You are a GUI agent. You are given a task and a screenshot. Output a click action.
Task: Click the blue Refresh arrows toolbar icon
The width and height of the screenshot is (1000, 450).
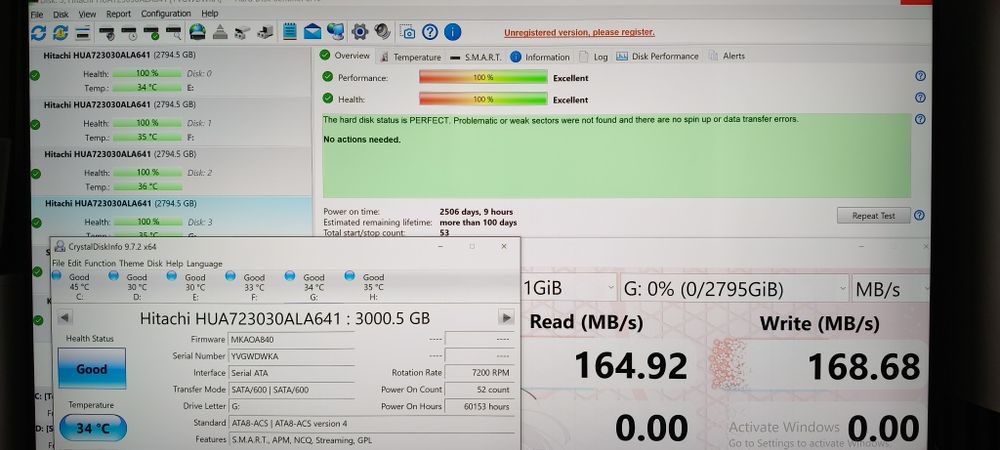[x=38, y=33]
